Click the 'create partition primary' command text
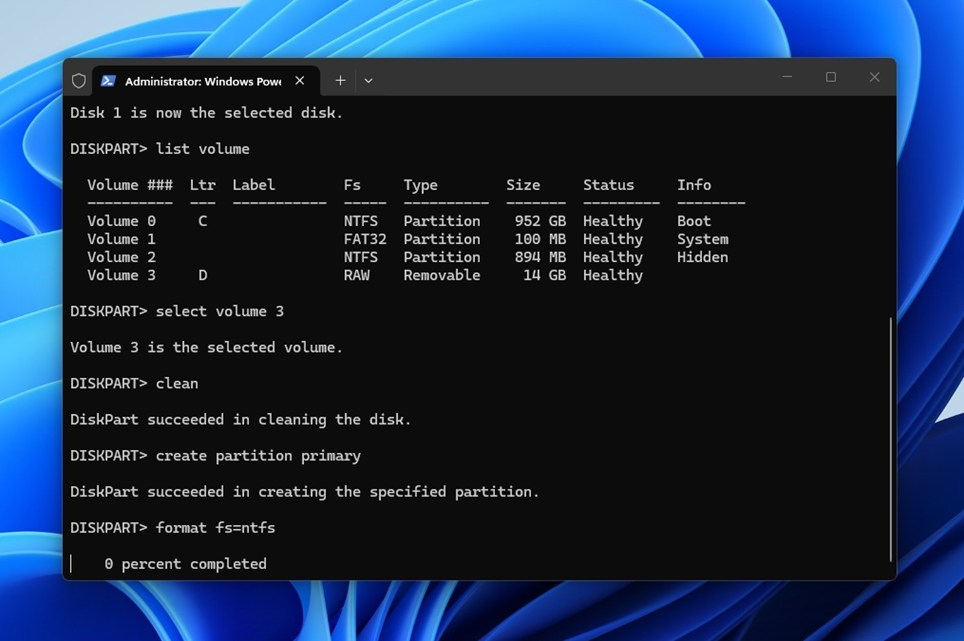The image size is (964, 641). tap(258, 456)
